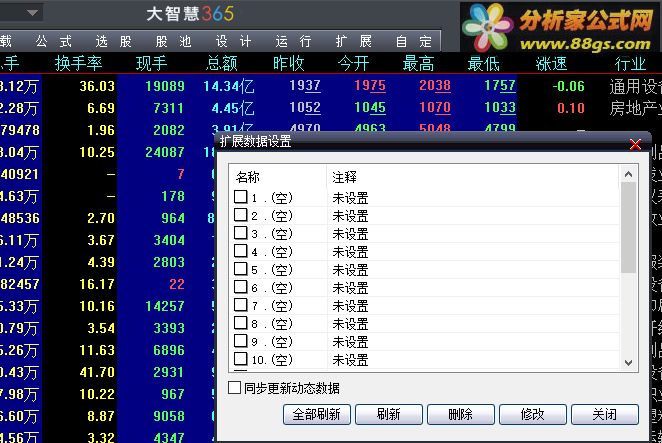Viewport: 662px width, 443px height.
Task: Select 现手 value 19089
Action: (165, 86)
